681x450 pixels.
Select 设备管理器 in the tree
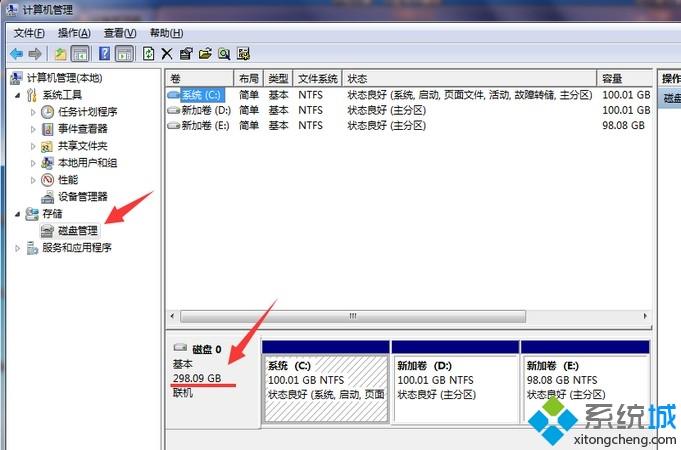point(83,196)
